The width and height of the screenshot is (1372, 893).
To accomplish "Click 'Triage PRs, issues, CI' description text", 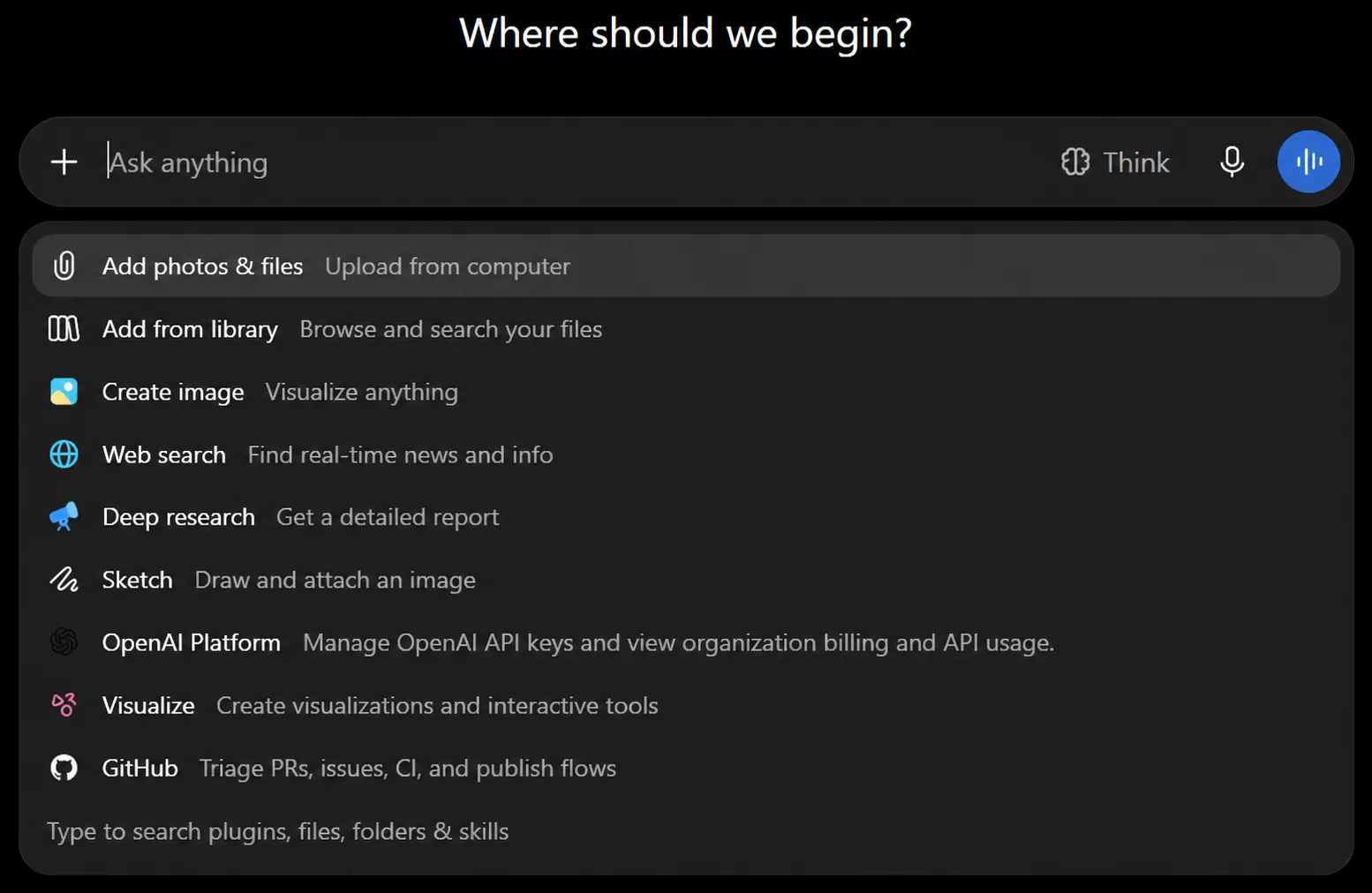I will pyautogui.click(x=408, y=769).
